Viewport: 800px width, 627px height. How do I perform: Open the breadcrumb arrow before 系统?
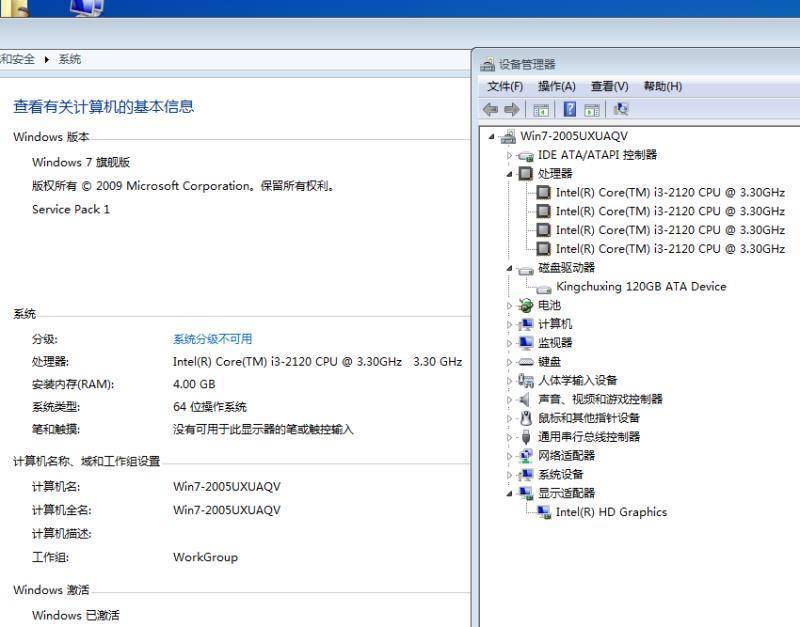(46, 60)
